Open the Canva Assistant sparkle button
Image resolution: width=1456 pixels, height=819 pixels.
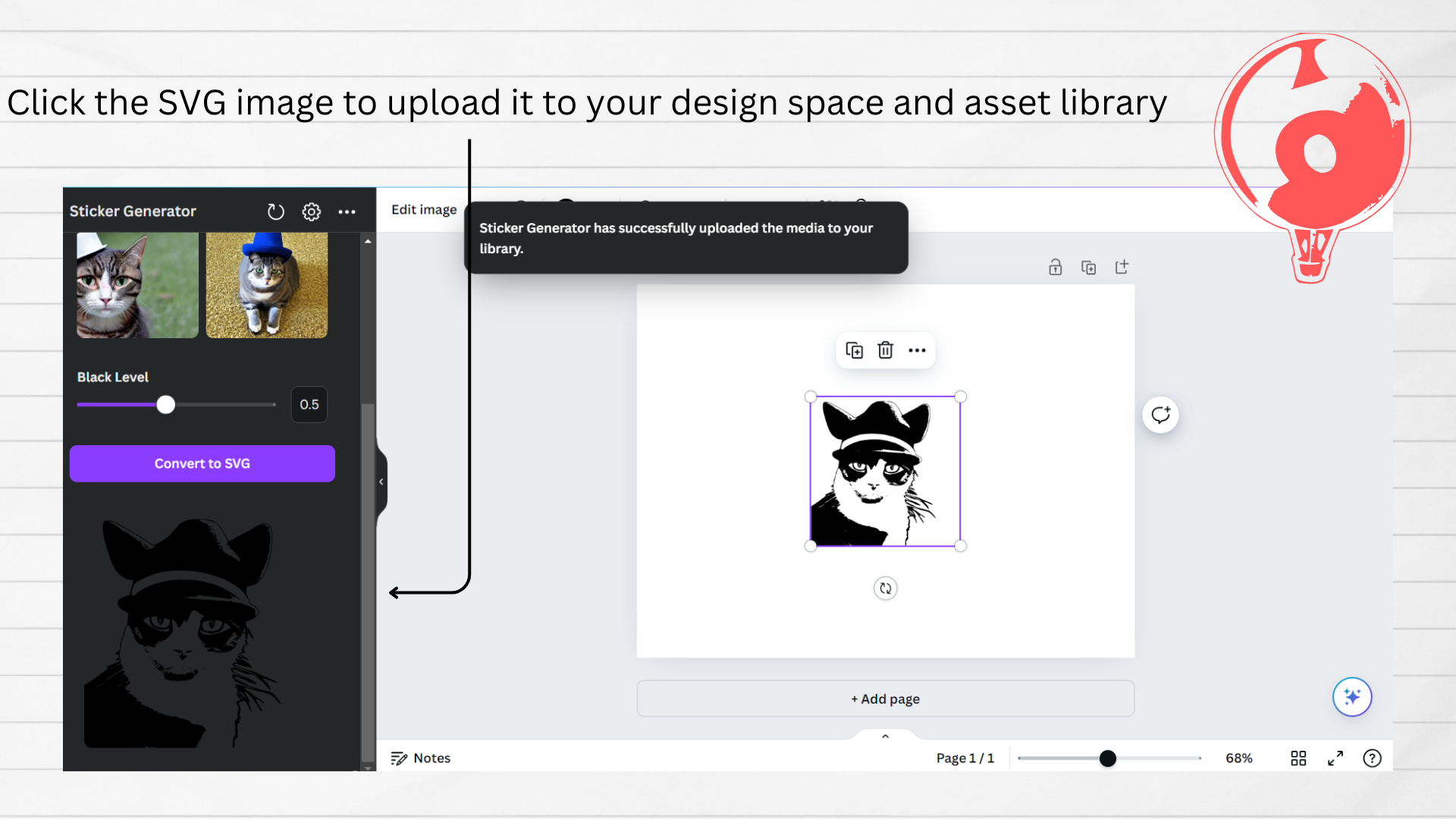[x=1351, y=696]
